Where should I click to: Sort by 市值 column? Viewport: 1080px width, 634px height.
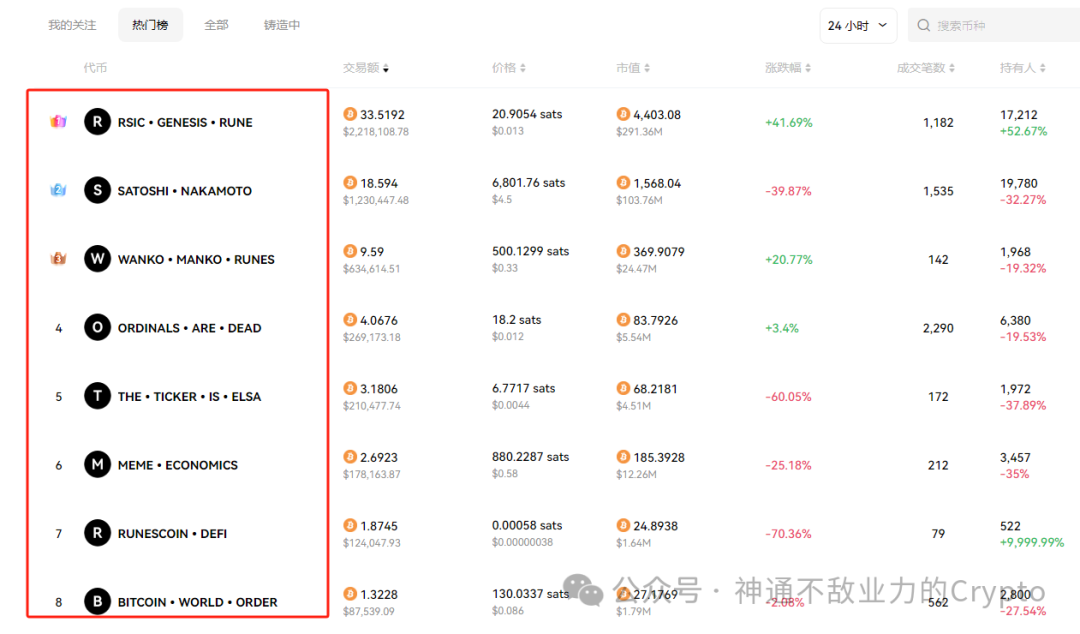pos(632,68)
